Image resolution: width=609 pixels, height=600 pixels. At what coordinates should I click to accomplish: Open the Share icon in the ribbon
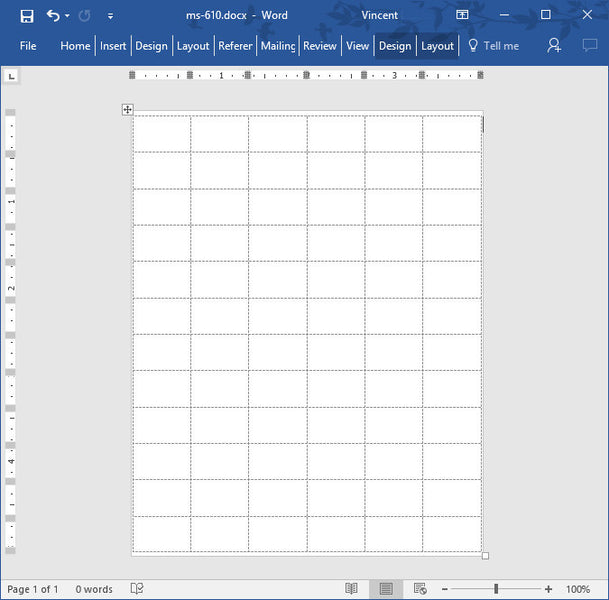[554, 46]
